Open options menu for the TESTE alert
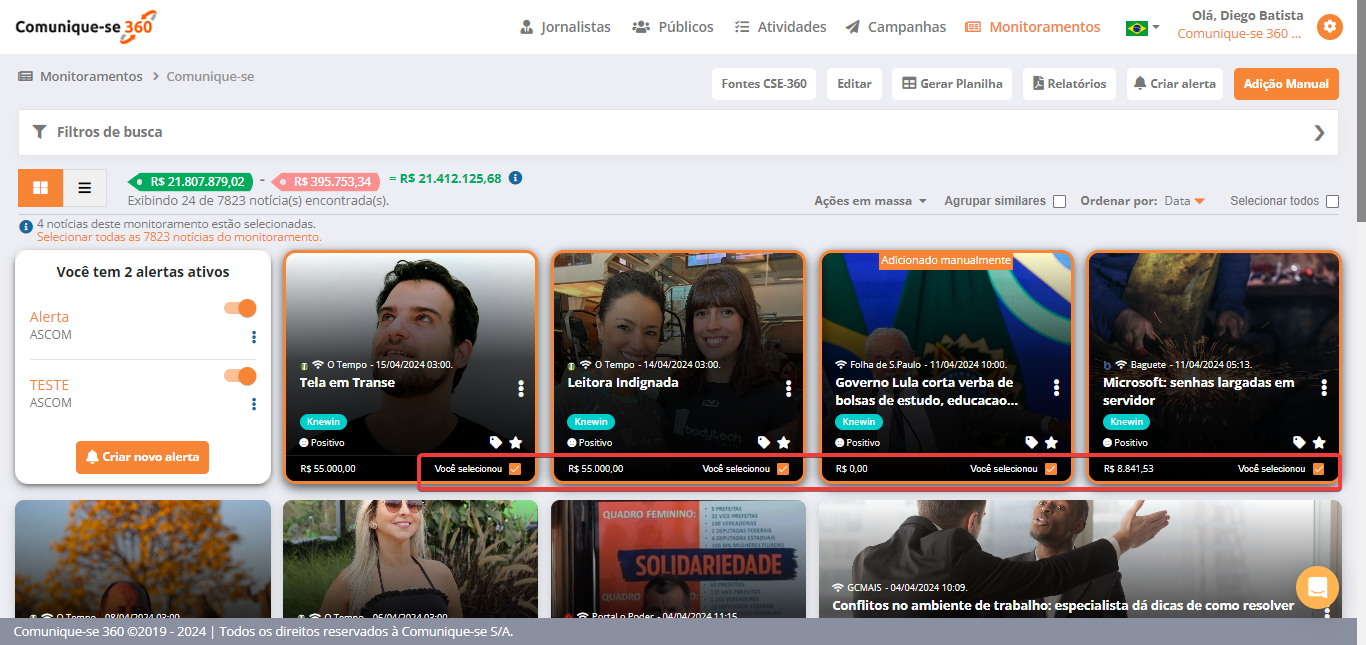 (x=254, y=404)
